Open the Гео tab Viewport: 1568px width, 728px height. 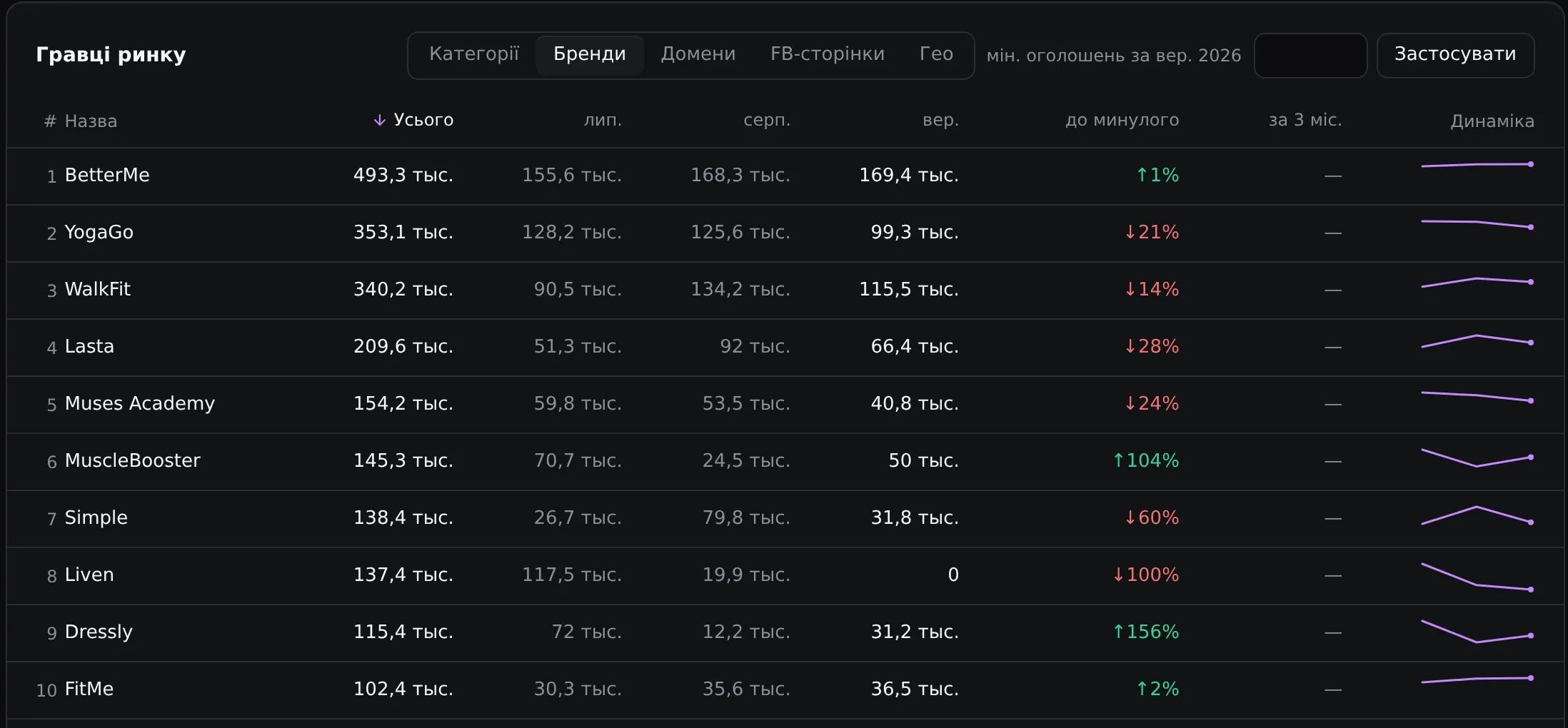click(936, 55)
